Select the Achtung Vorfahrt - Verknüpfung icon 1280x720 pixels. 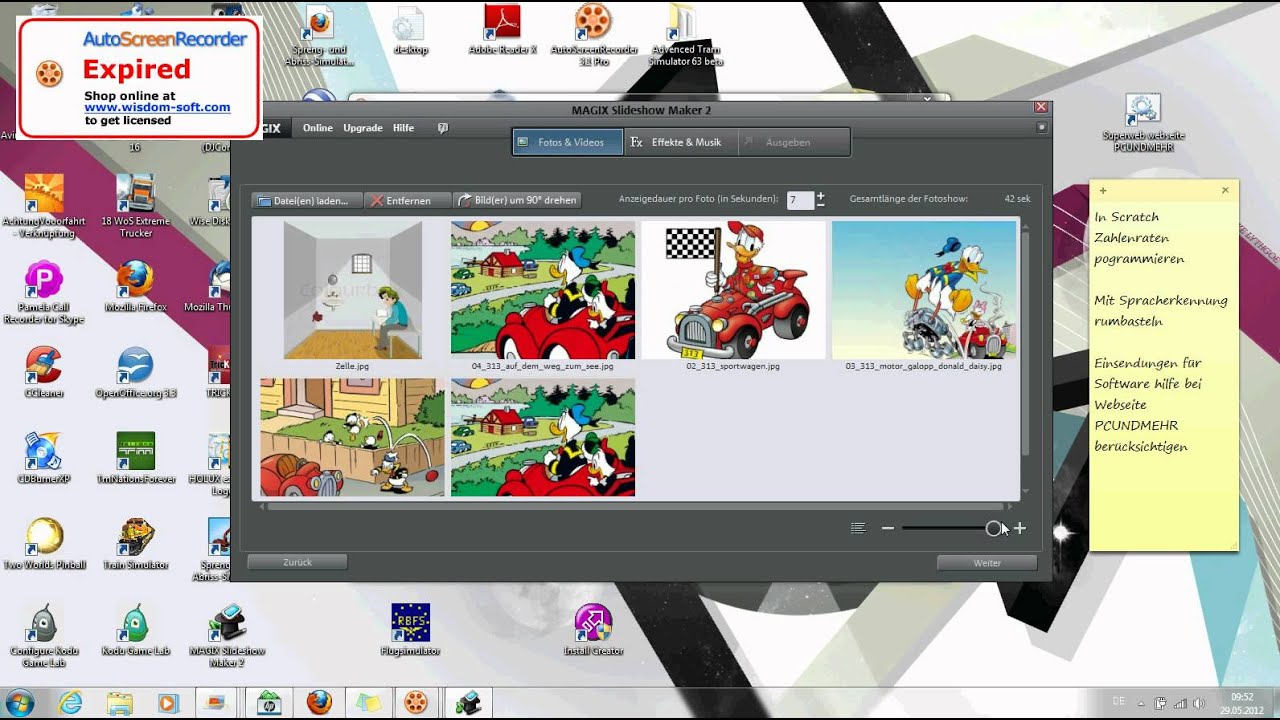click(43, 207)
